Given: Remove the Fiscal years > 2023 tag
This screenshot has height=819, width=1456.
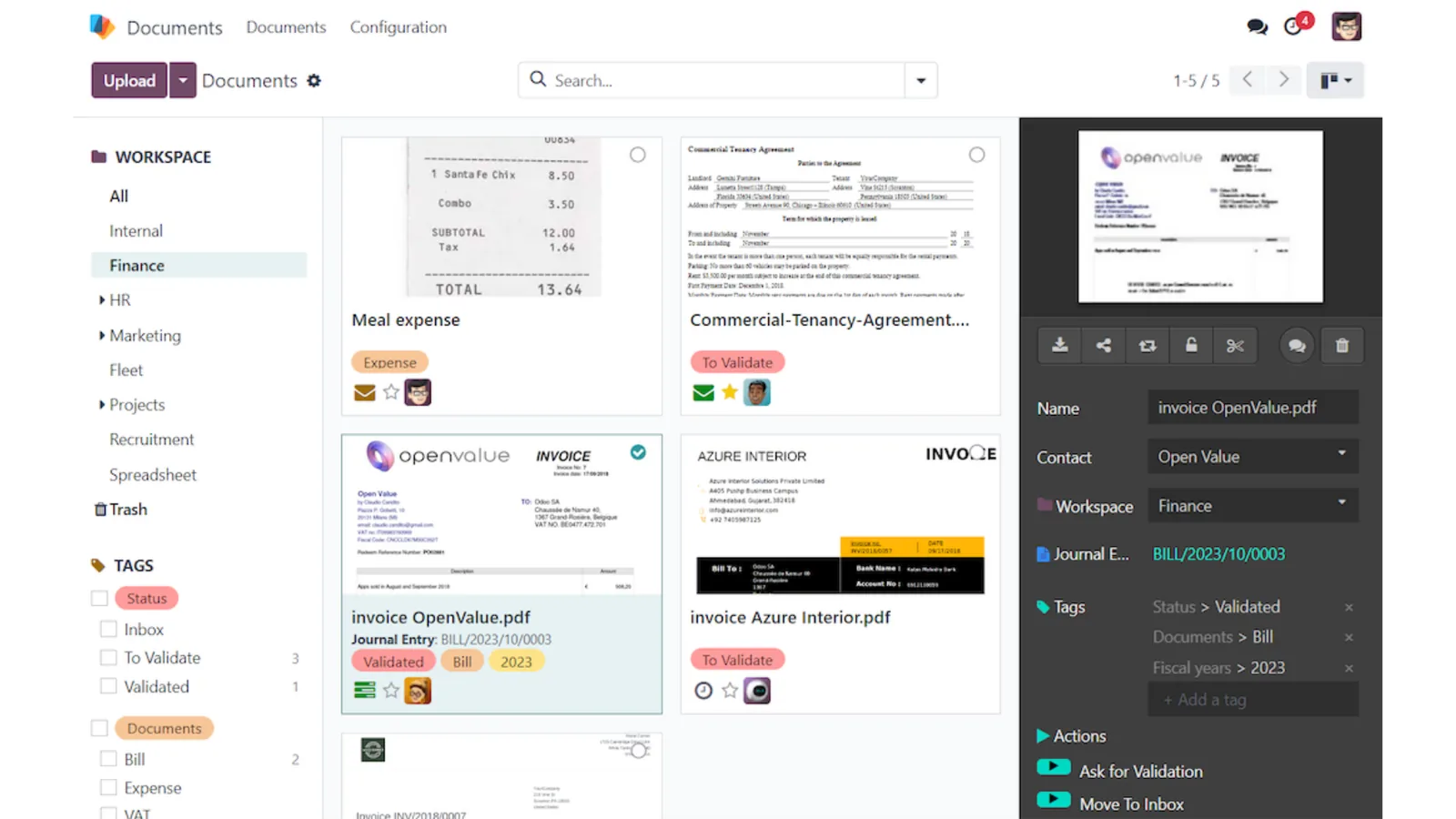Looking at the screenshot, I should pyautogui.click(x=1349, y=668).
